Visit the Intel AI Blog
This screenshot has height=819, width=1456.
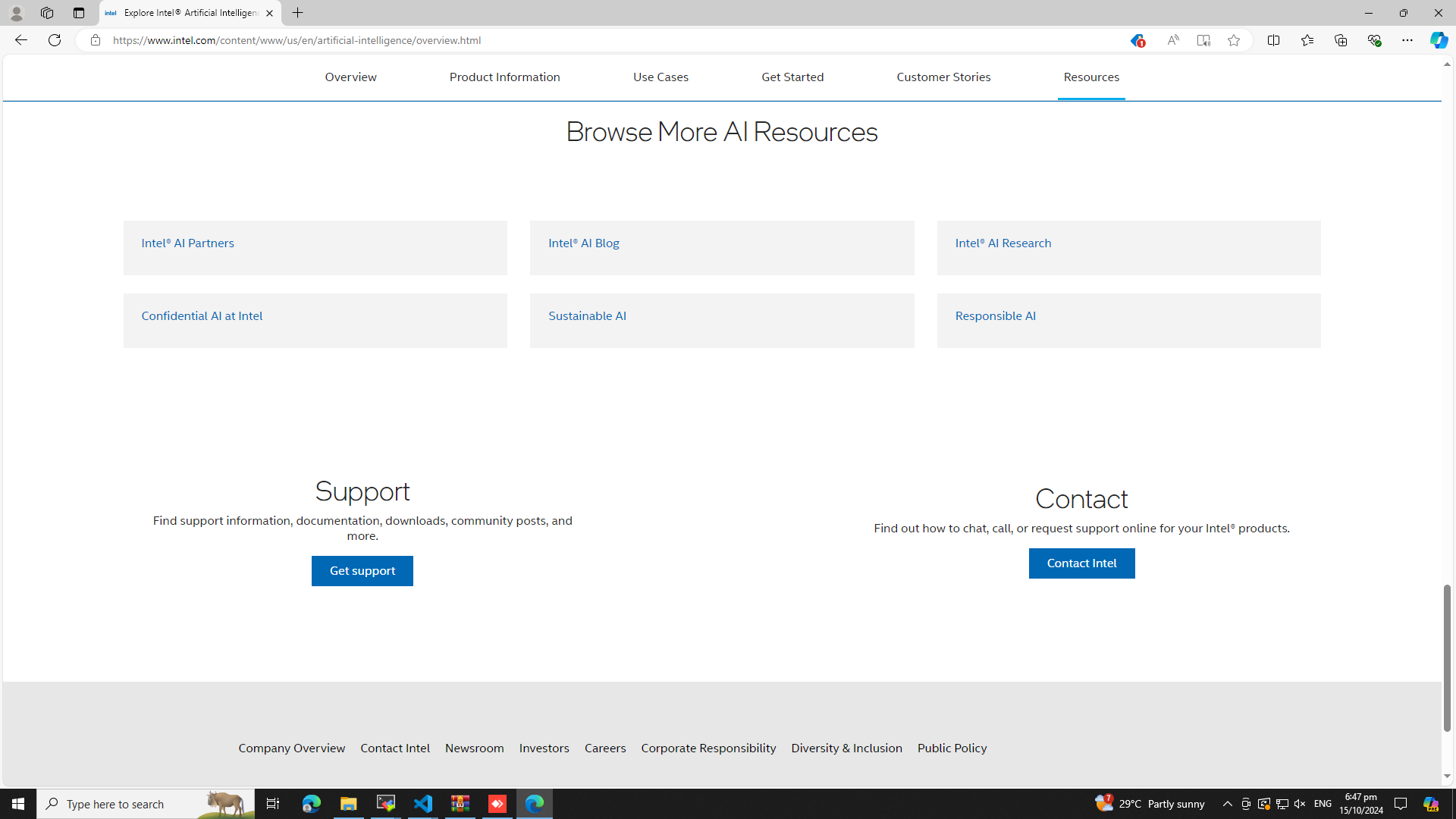coord(584,243)
